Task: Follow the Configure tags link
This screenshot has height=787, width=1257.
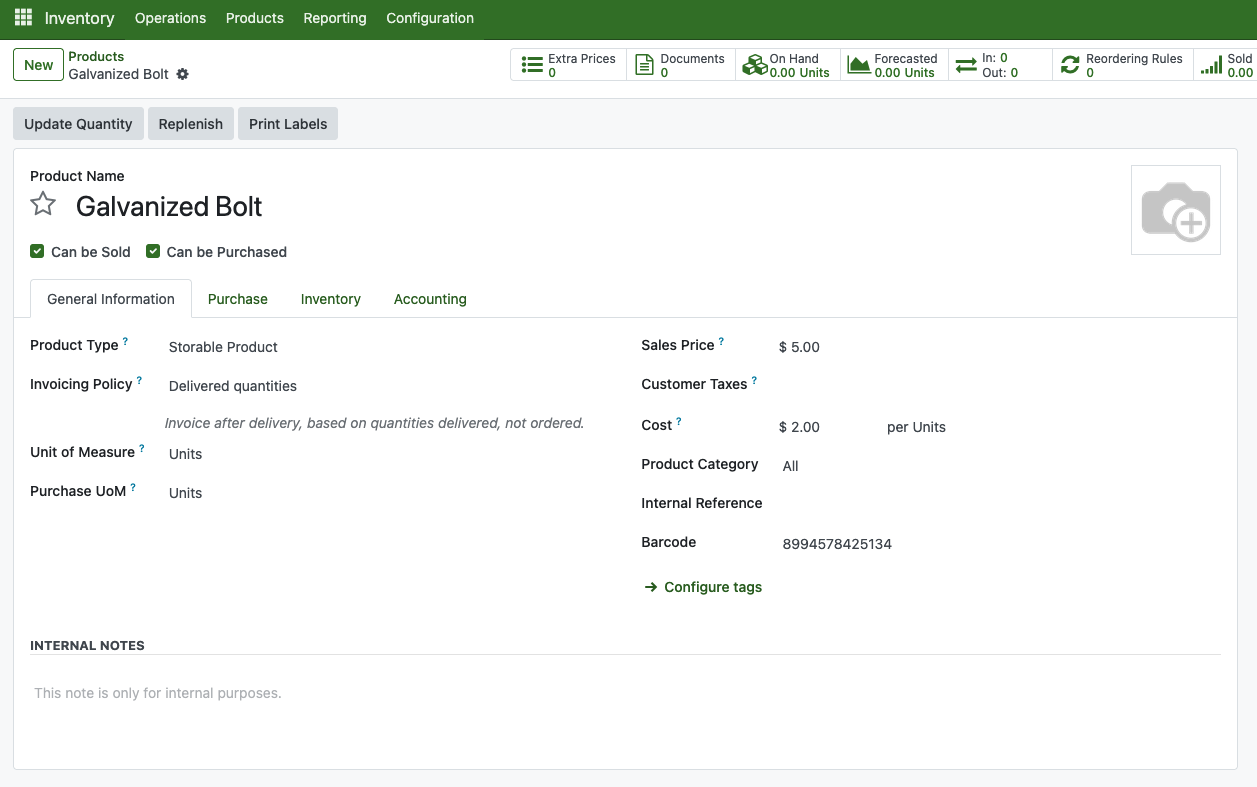Action: (x=712, y=587)
